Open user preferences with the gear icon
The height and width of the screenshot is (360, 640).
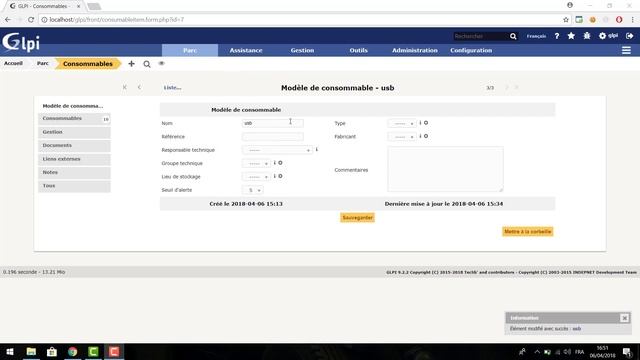tap(602, 36)
